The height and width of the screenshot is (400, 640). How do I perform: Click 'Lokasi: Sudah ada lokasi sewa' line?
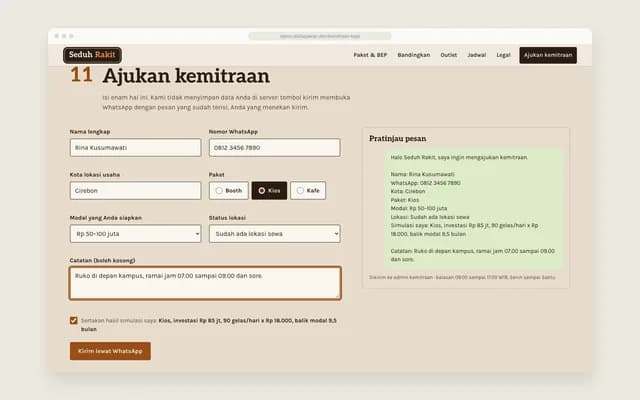(430, 217)
